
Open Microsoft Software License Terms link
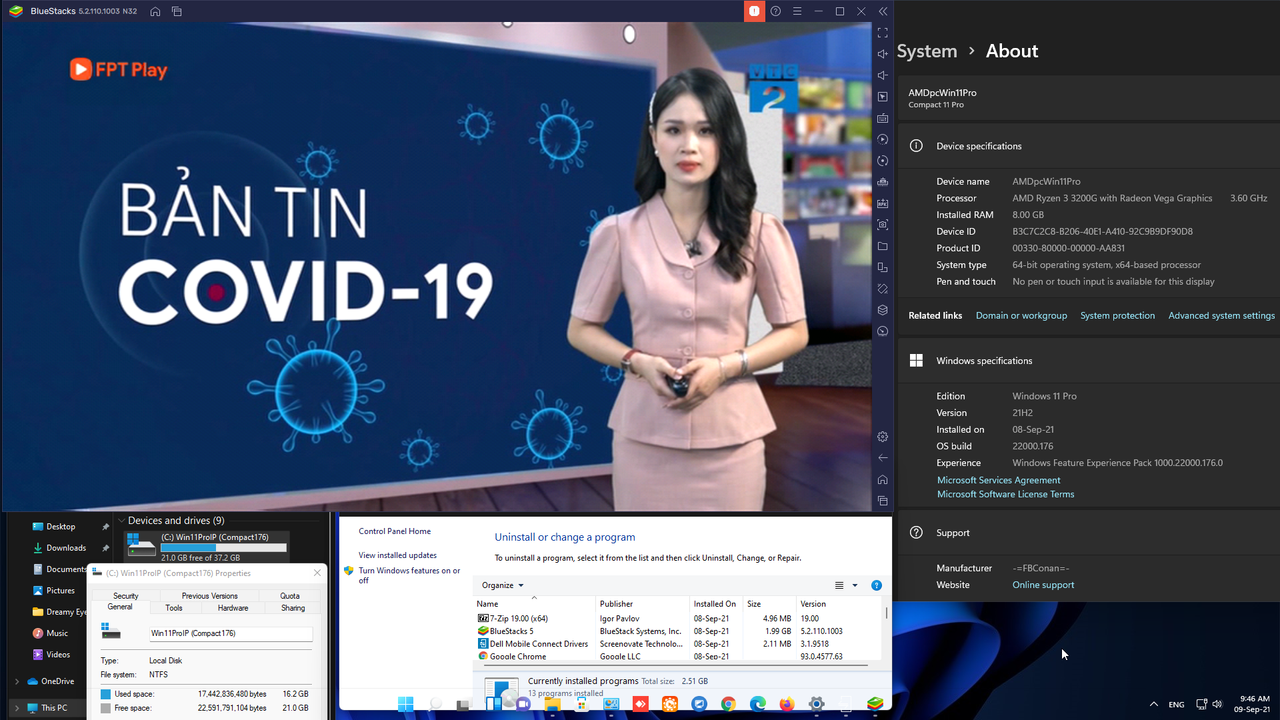pyautogui.click(x=1006, y=494)
